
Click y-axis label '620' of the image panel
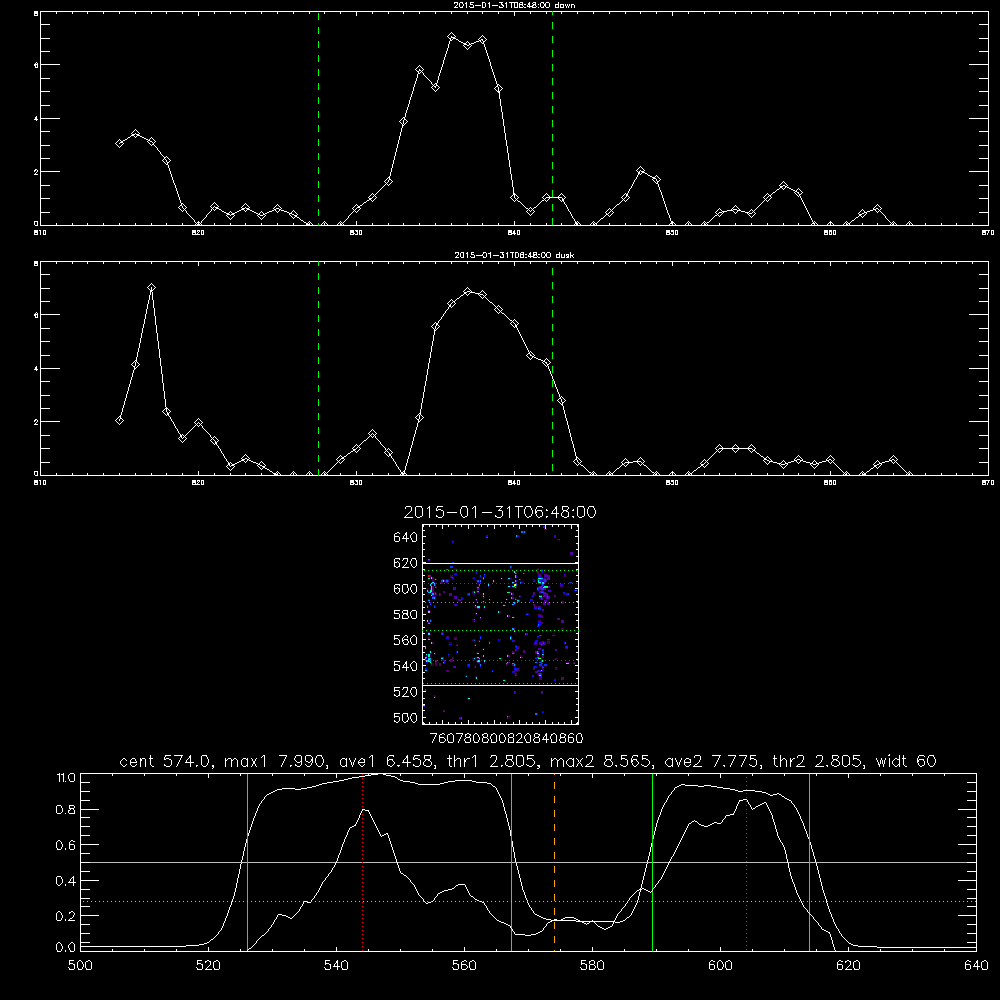point(406,563)
